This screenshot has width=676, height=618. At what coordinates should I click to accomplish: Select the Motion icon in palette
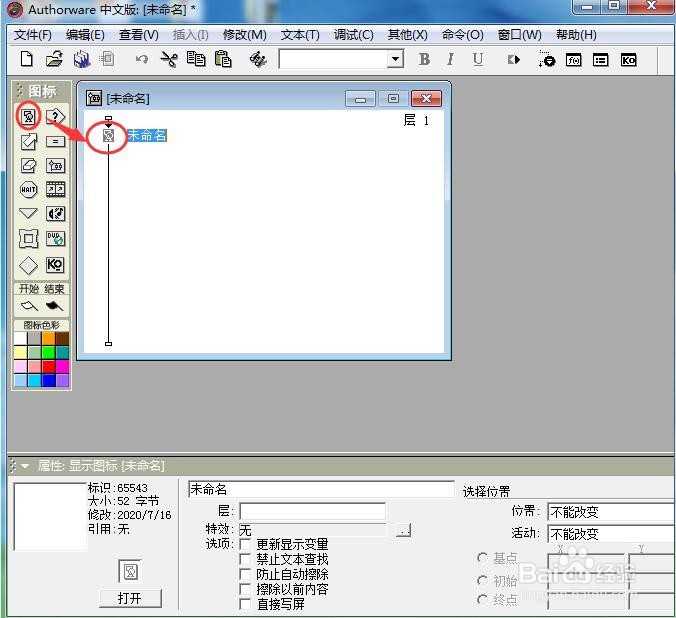point(28,141)
